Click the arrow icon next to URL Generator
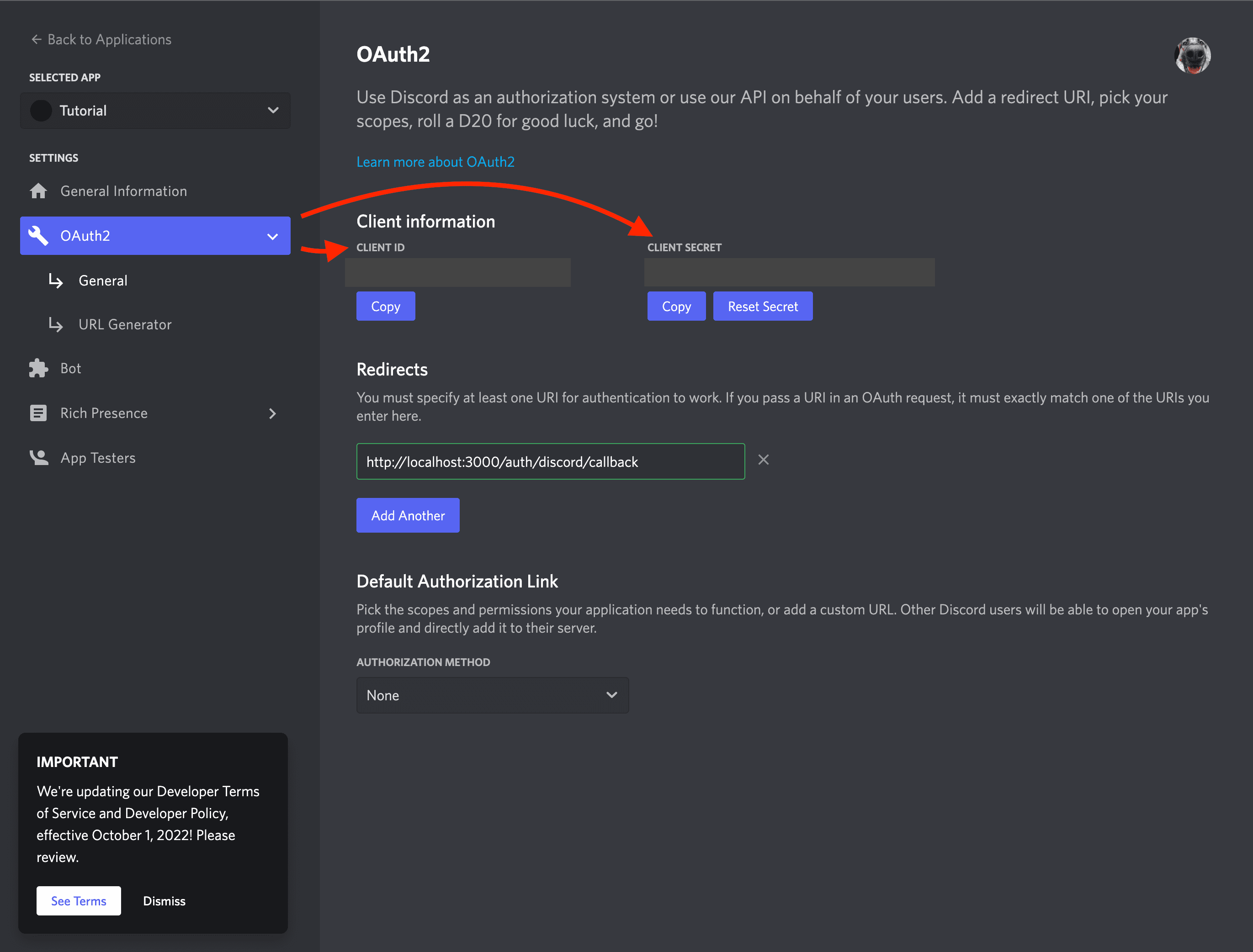This screenshot has width=1253, height=952. (x=56, y=324)
